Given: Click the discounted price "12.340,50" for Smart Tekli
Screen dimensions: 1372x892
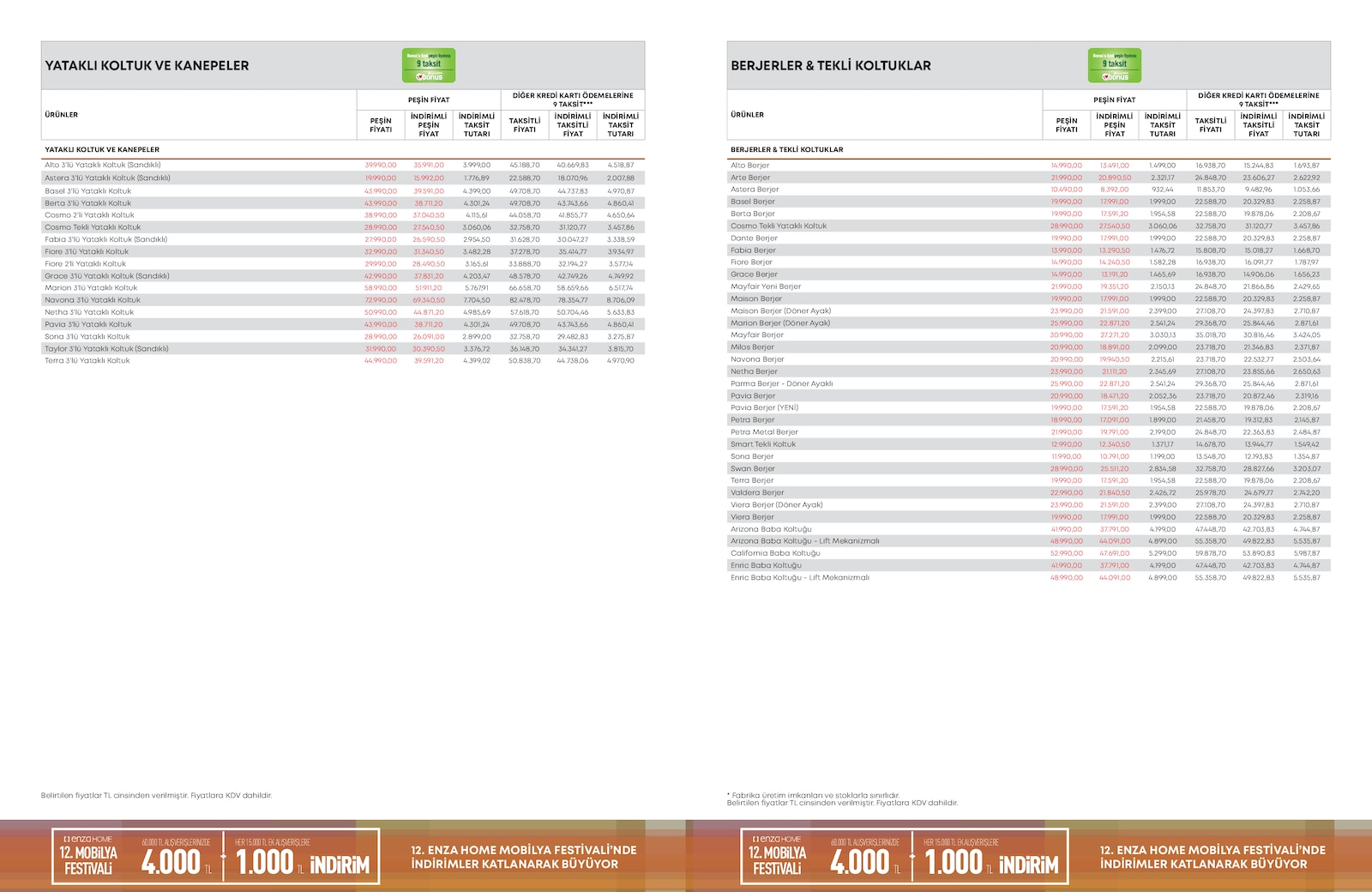Looking at the screenshot, I should [1115, 444].
